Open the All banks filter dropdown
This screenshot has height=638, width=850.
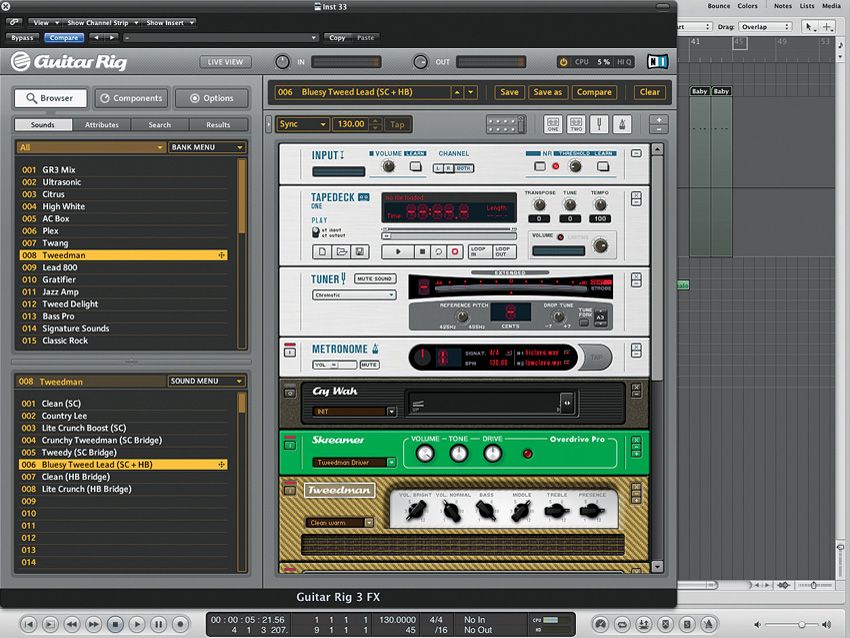pyautogui.click(x=91, y=147)
